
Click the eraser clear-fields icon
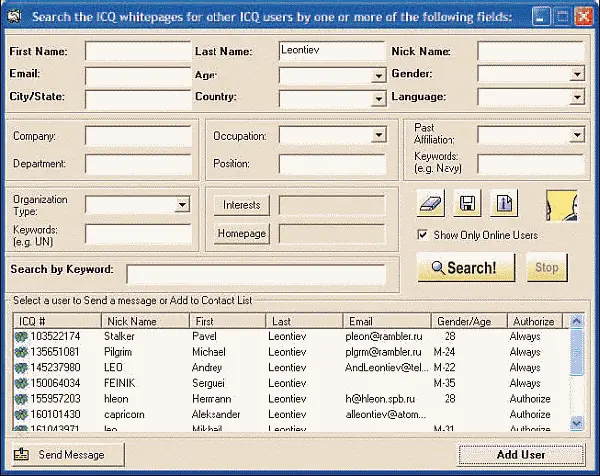tap(430, 203)
